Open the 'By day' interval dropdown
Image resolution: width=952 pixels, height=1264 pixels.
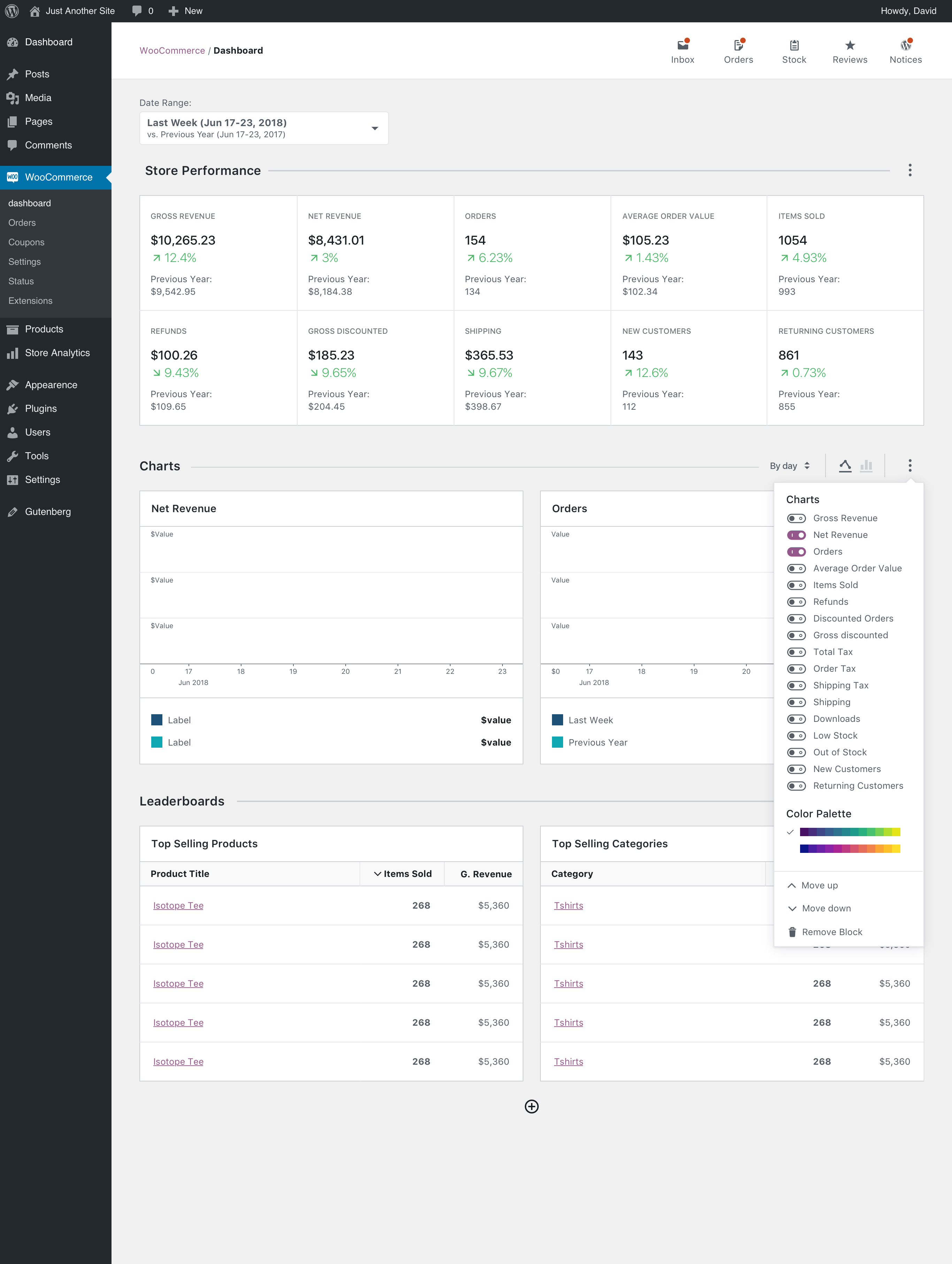790,465
